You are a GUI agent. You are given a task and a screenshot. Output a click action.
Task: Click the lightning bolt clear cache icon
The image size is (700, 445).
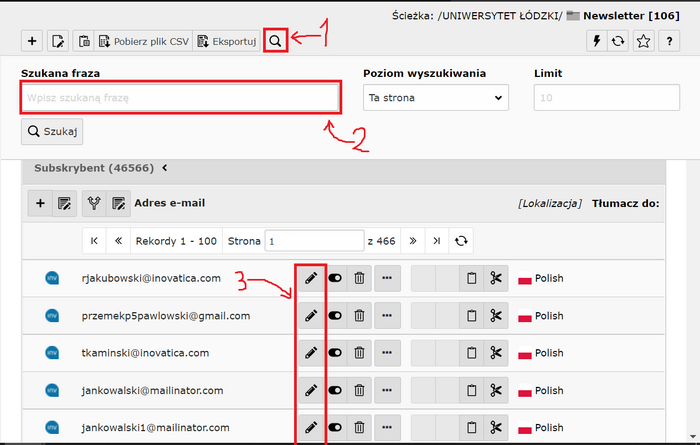596,41
